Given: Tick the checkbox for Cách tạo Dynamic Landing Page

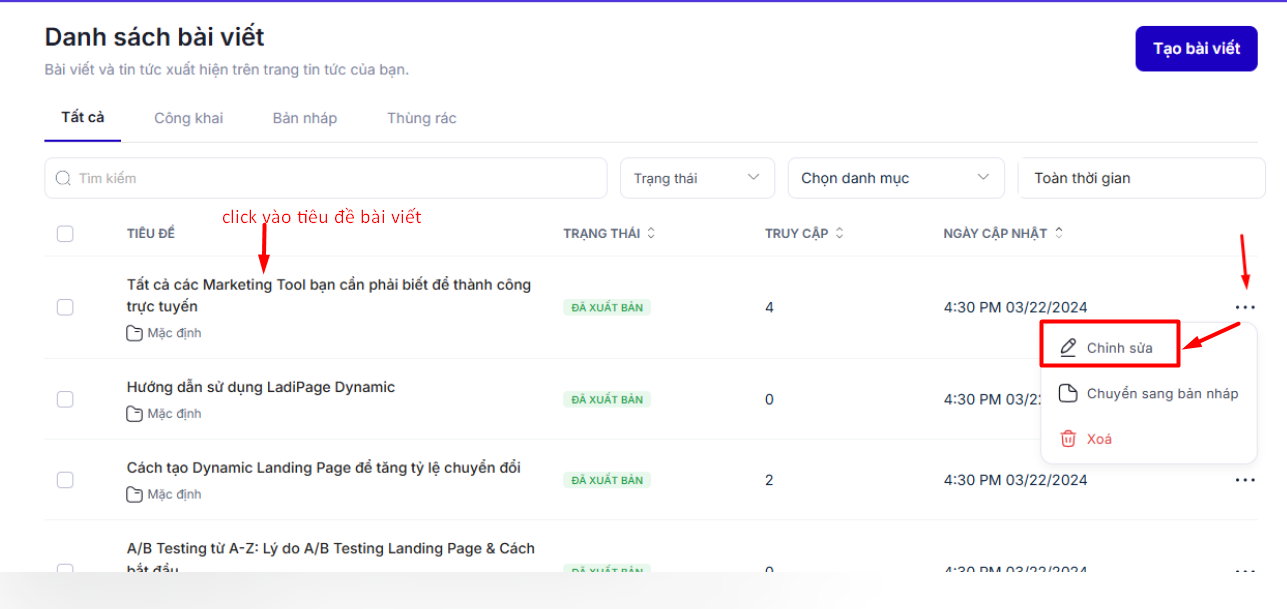Looking at the screenshot, I should pos(65,480).
